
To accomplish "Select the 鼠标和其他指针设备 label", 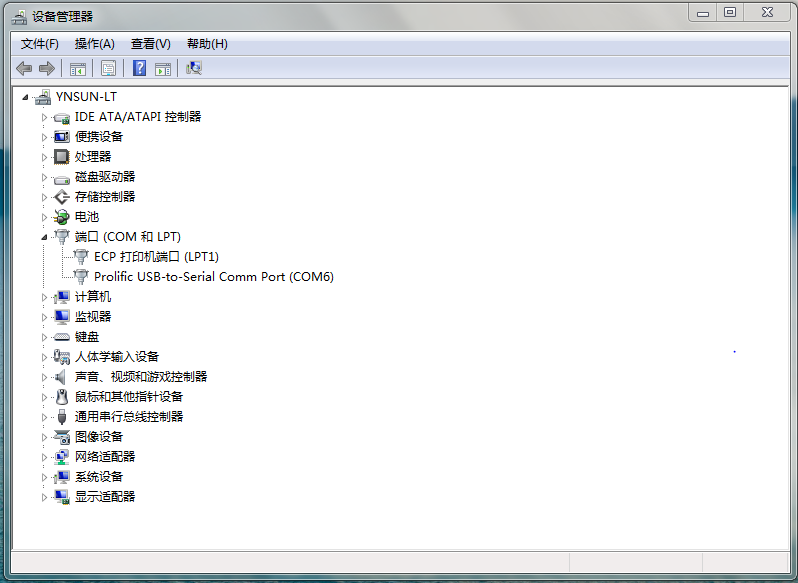I will click(129, 397).
